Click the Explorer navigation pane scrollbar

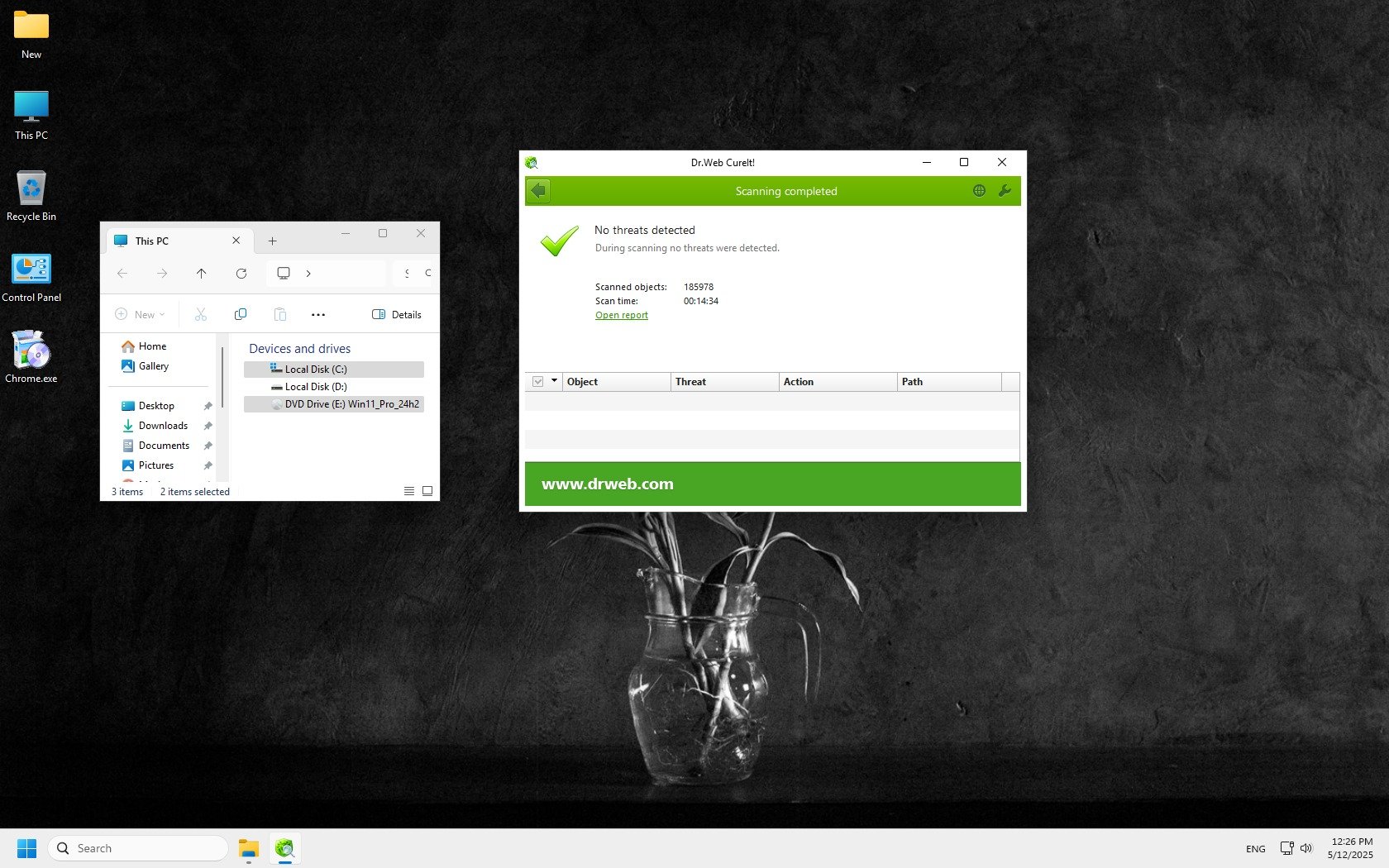[222, 376]
